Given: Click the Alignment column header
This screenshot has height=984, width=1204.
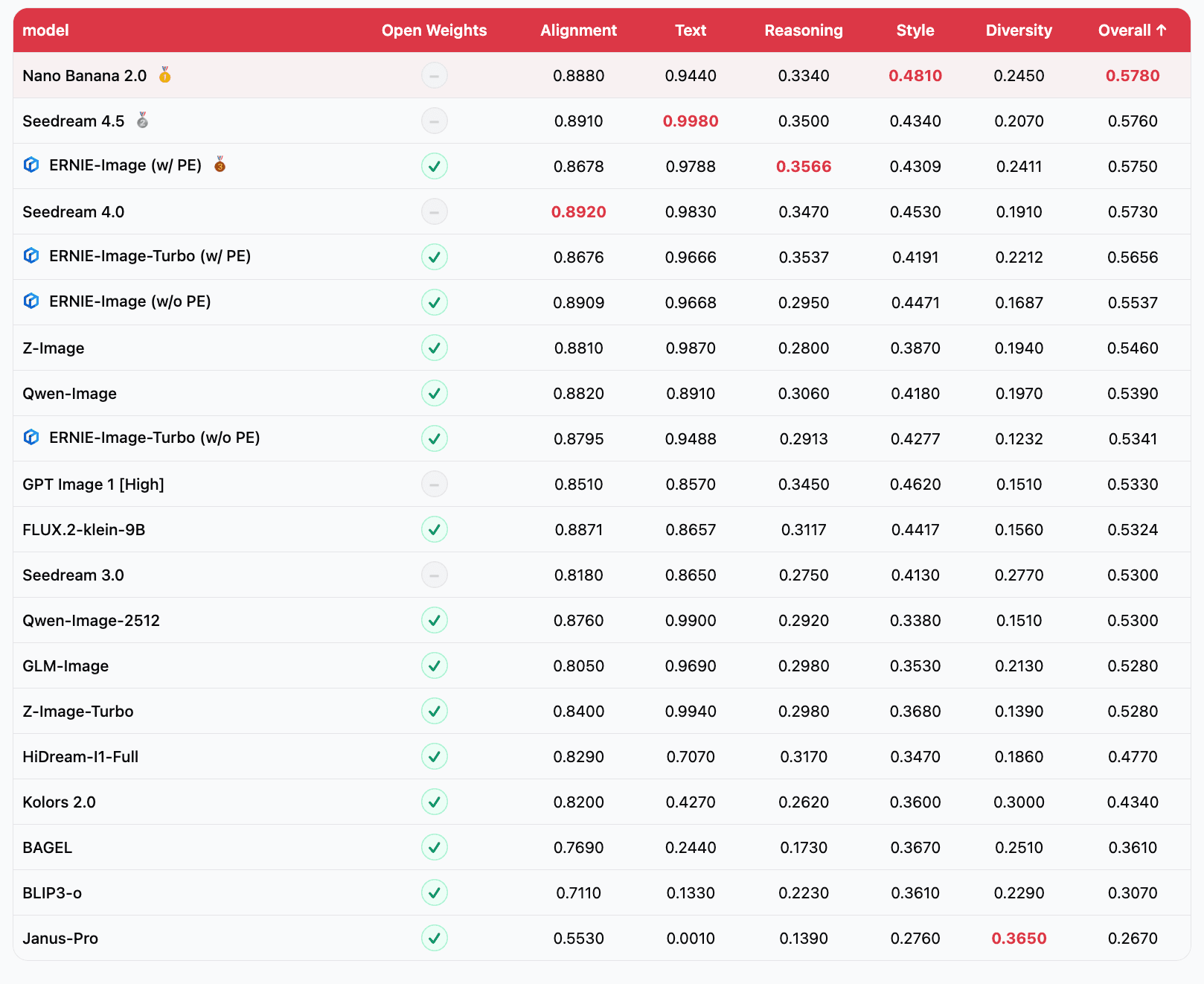Looking at the screenshot, I should pos(578,31).
